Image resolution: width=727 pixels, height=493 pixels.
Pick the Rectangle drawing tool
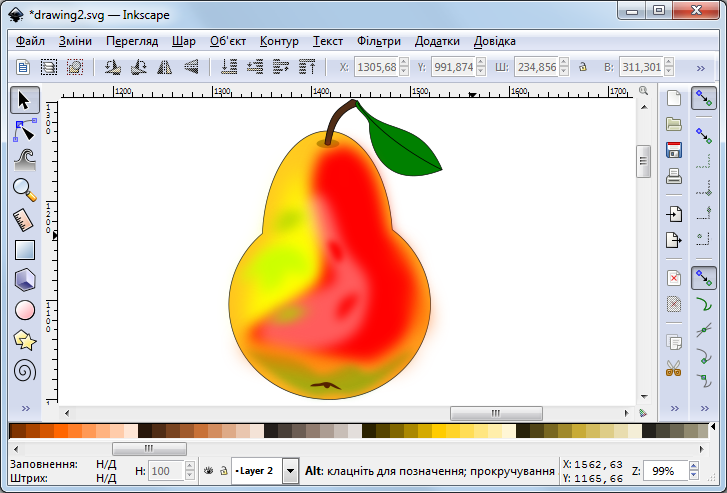pyautogui.click(x=25, y=250)
